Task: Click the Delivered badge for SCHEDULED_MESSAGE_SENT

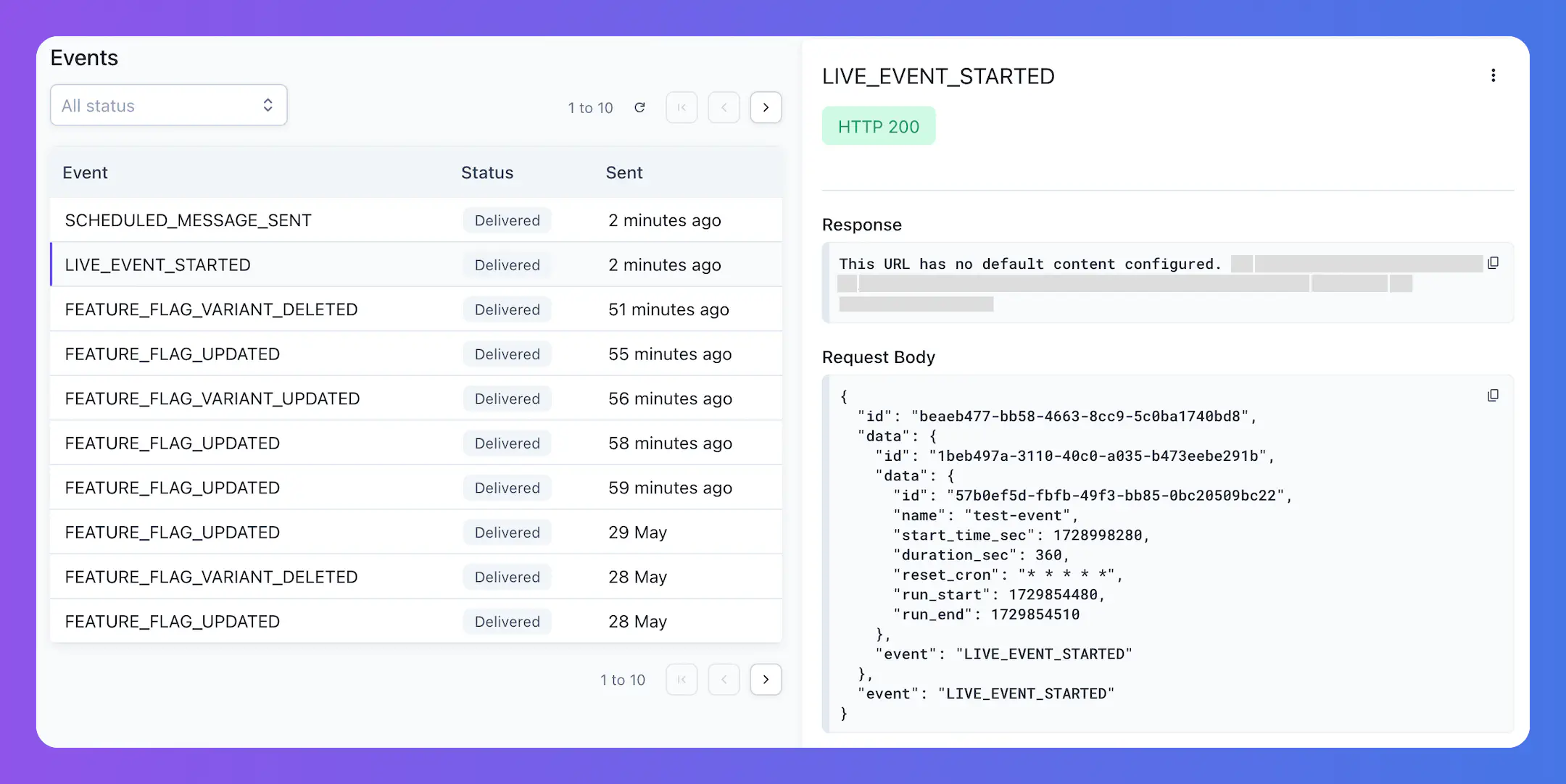Action: (x=506, y=220)
